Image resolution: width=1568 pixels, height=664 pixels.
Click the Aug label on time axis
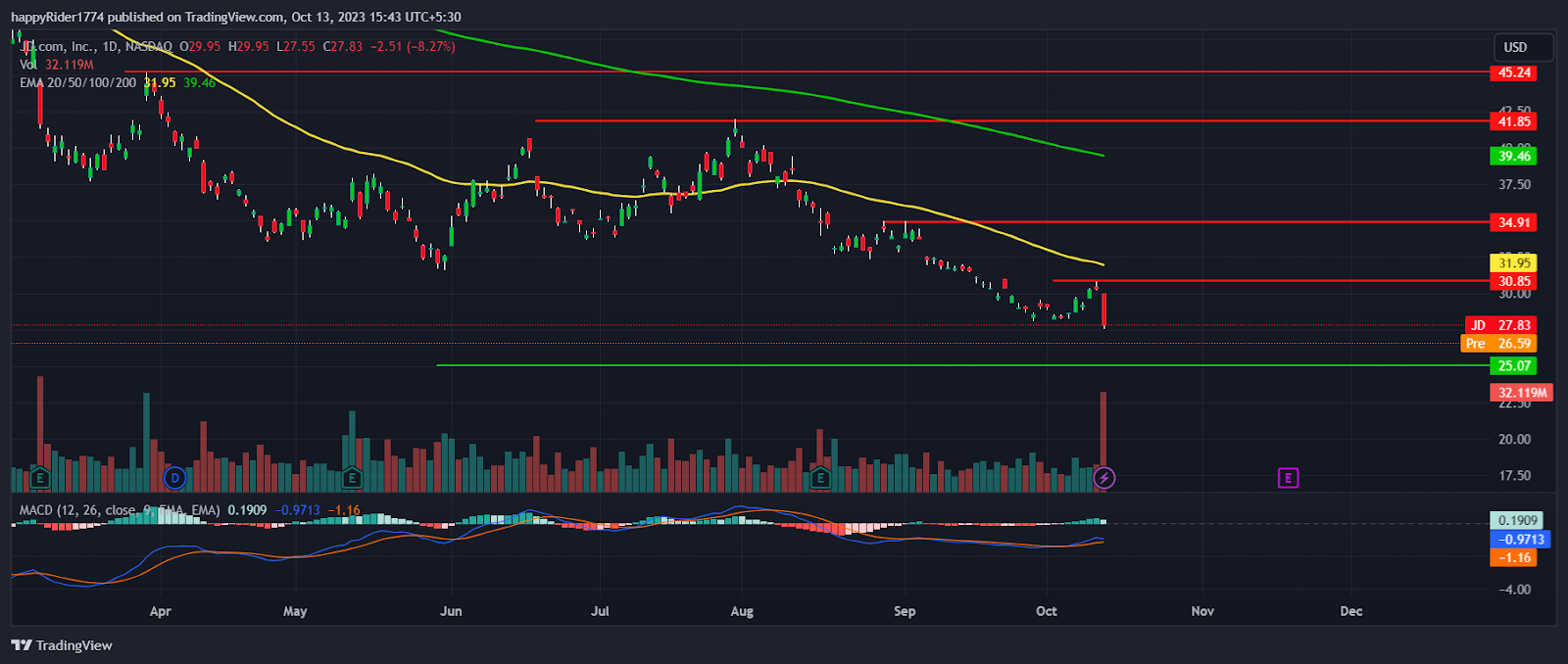tap(742, 611)
